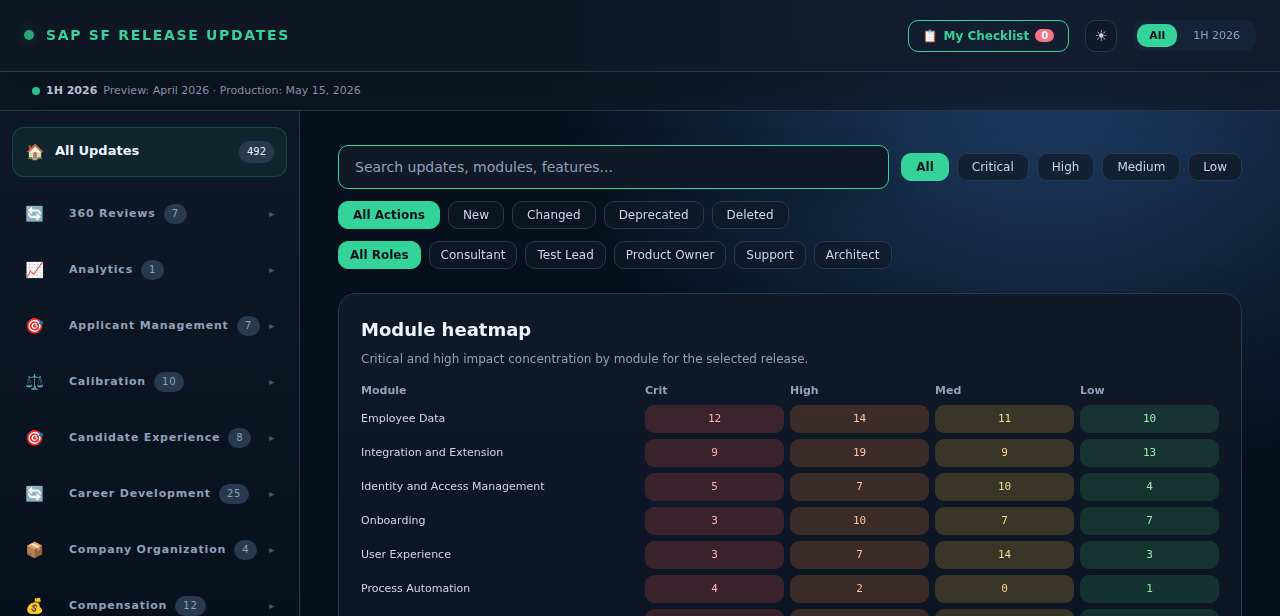Filter by Architect role
Viewport: 1280px width, 616px height.
point(853,255)
